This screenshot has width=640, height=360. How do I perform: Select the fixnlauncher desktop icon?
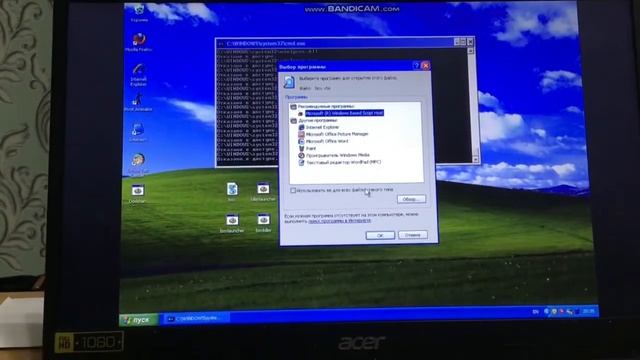[232, 223]
